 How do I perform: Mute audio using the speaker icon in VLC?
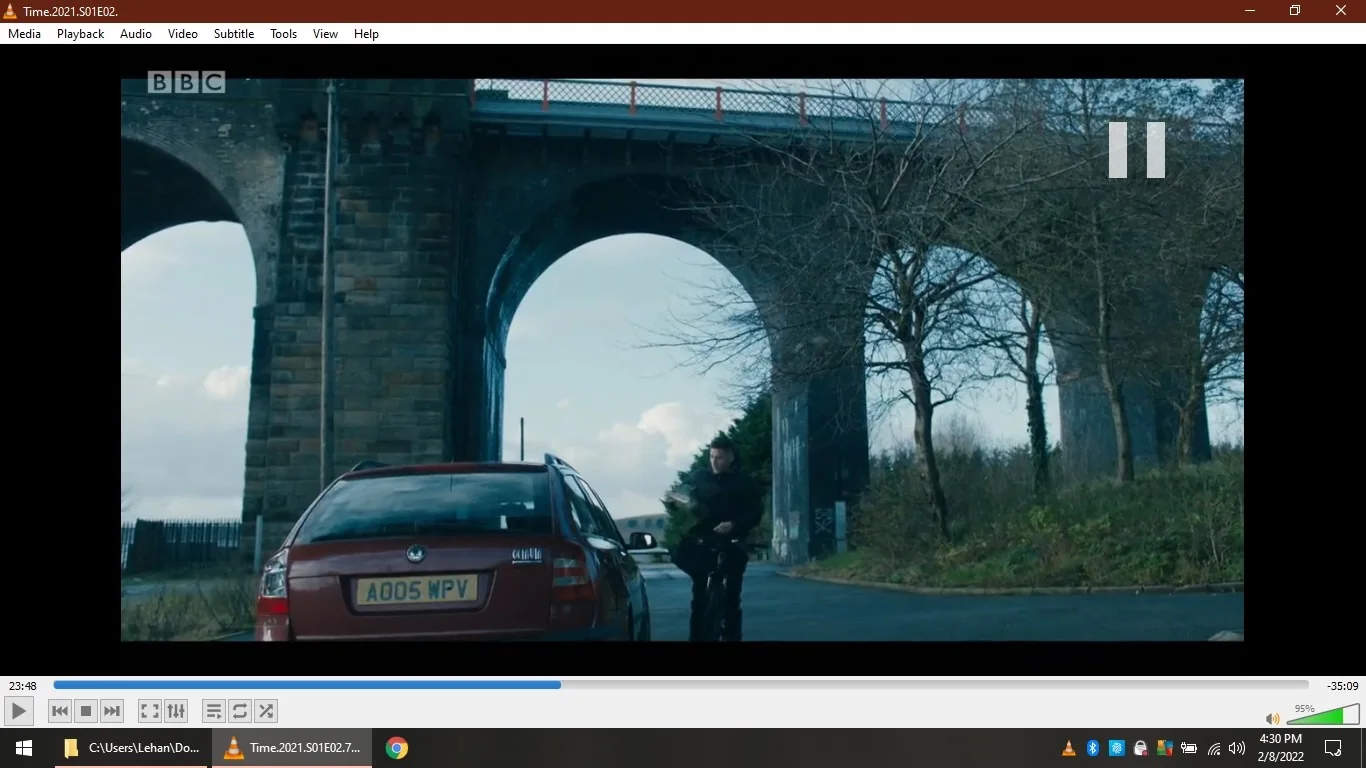(x=1273, y=718)
